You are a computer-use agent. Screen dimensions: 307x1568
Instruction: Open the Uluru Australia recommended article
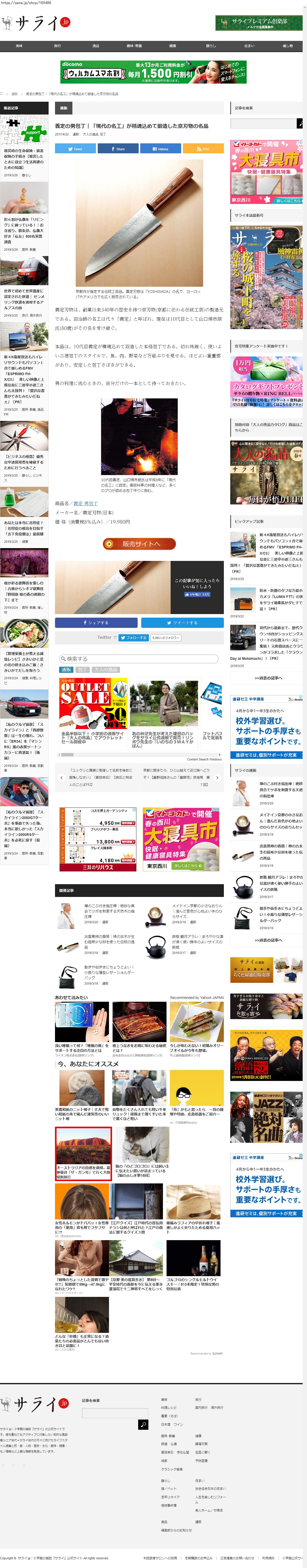(x=83, y=1154)
